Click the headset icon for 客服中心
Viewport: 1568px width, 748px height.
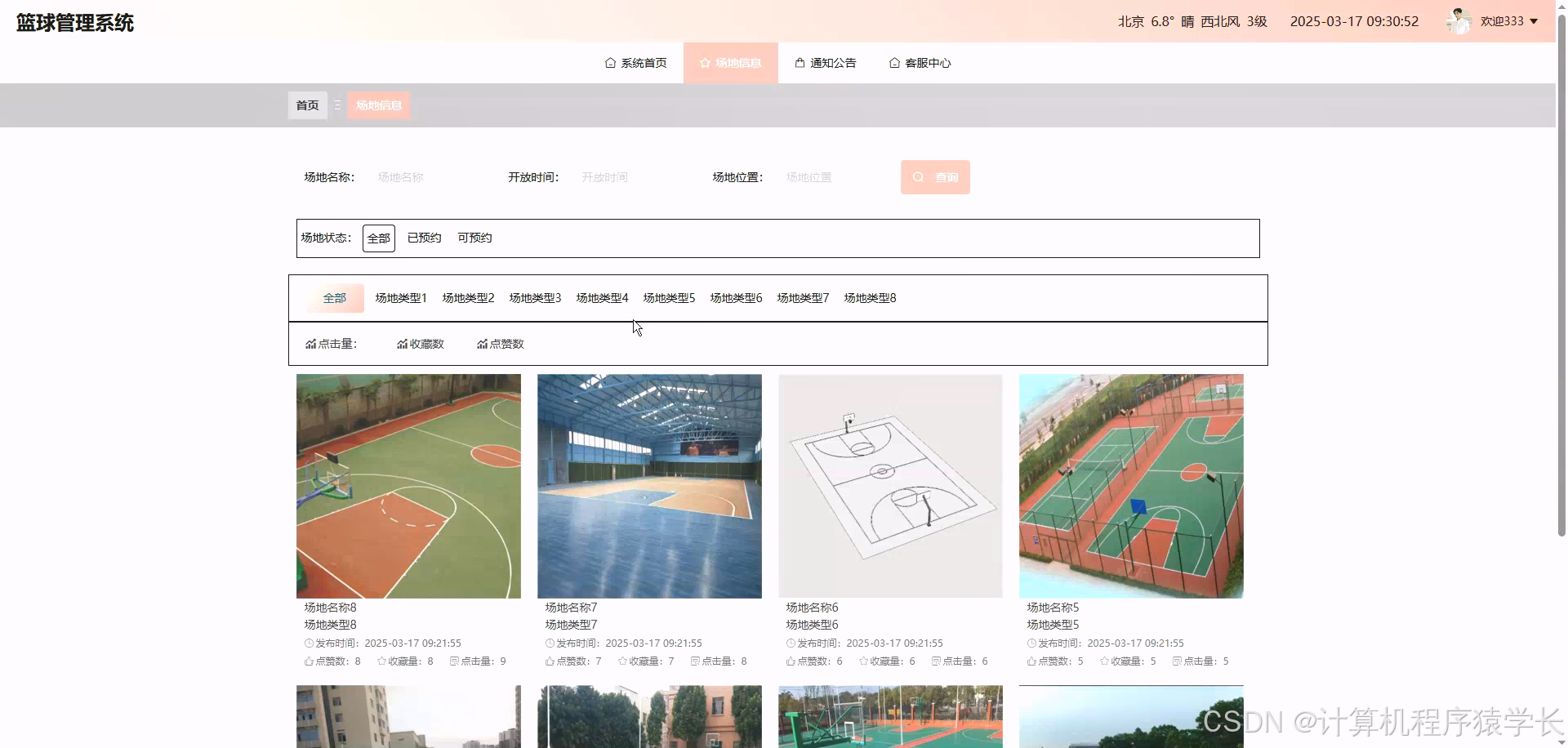[893, 63]
